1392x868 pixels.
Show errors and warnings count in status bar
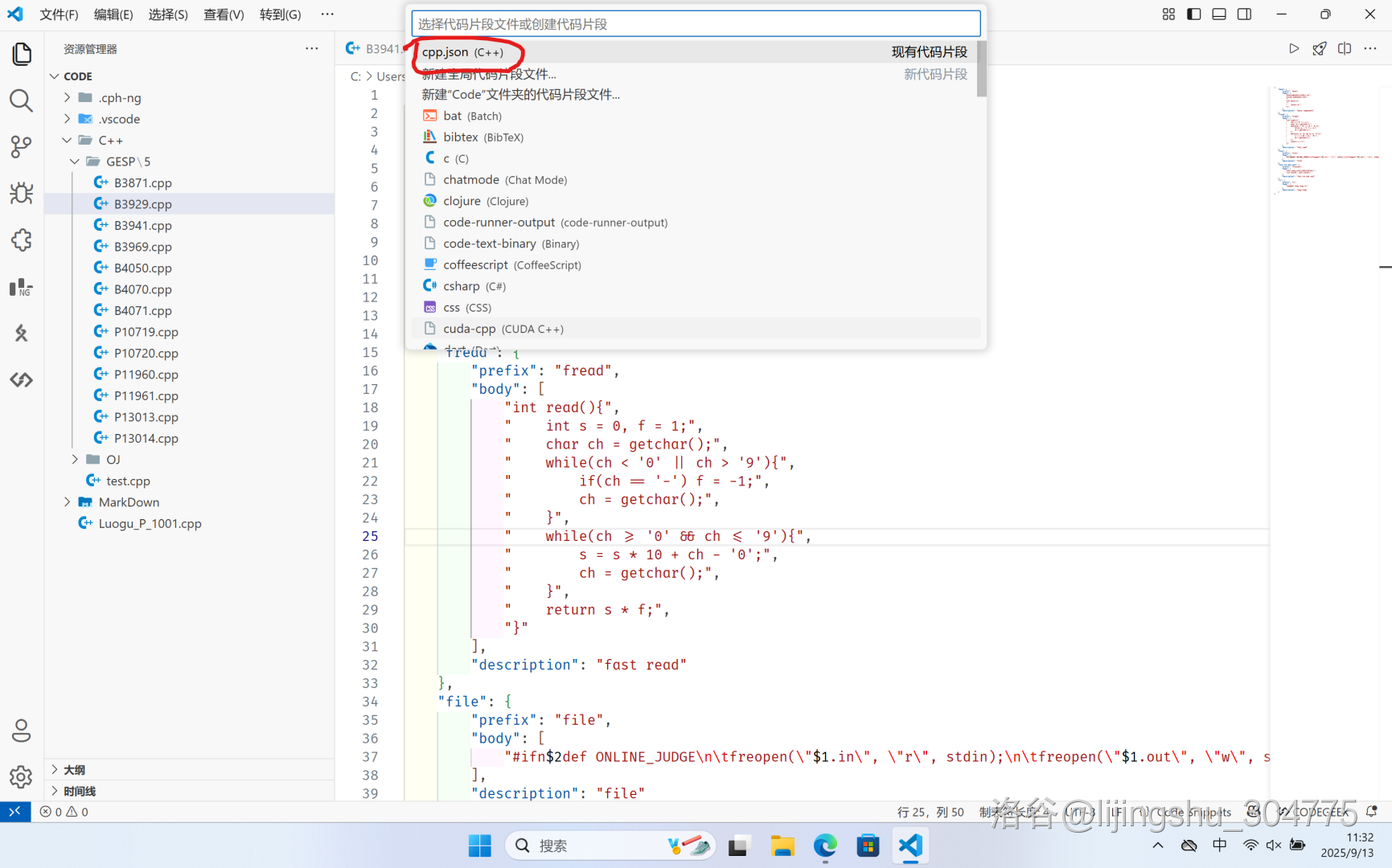click(64, 812)
